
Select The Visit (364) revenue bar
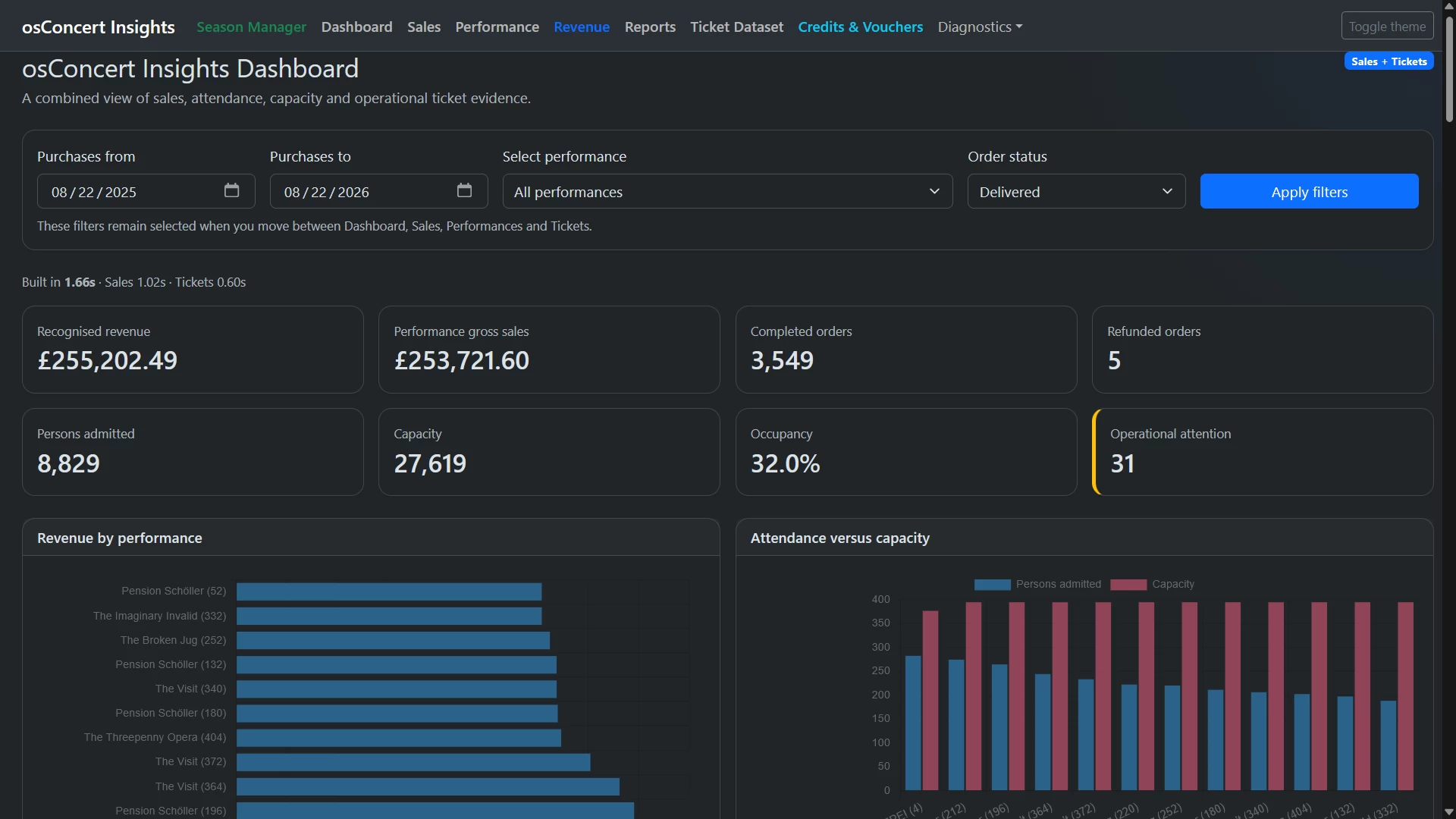(428, 786)
